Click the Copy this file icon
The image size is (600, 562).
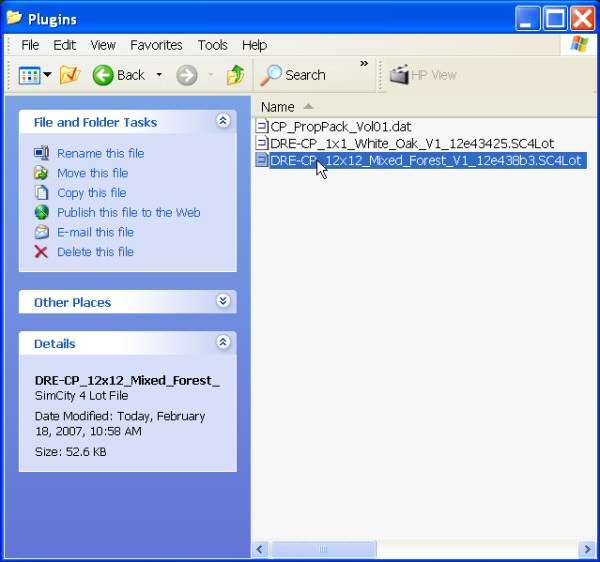[41, 192]
